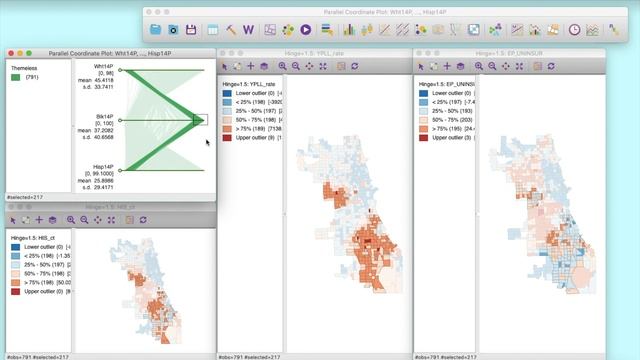Zoom in on YPLL_rate map
Image resolution: width=640 pixels, height=360 pixels.
pyautogui.click(x=282, y=66)
